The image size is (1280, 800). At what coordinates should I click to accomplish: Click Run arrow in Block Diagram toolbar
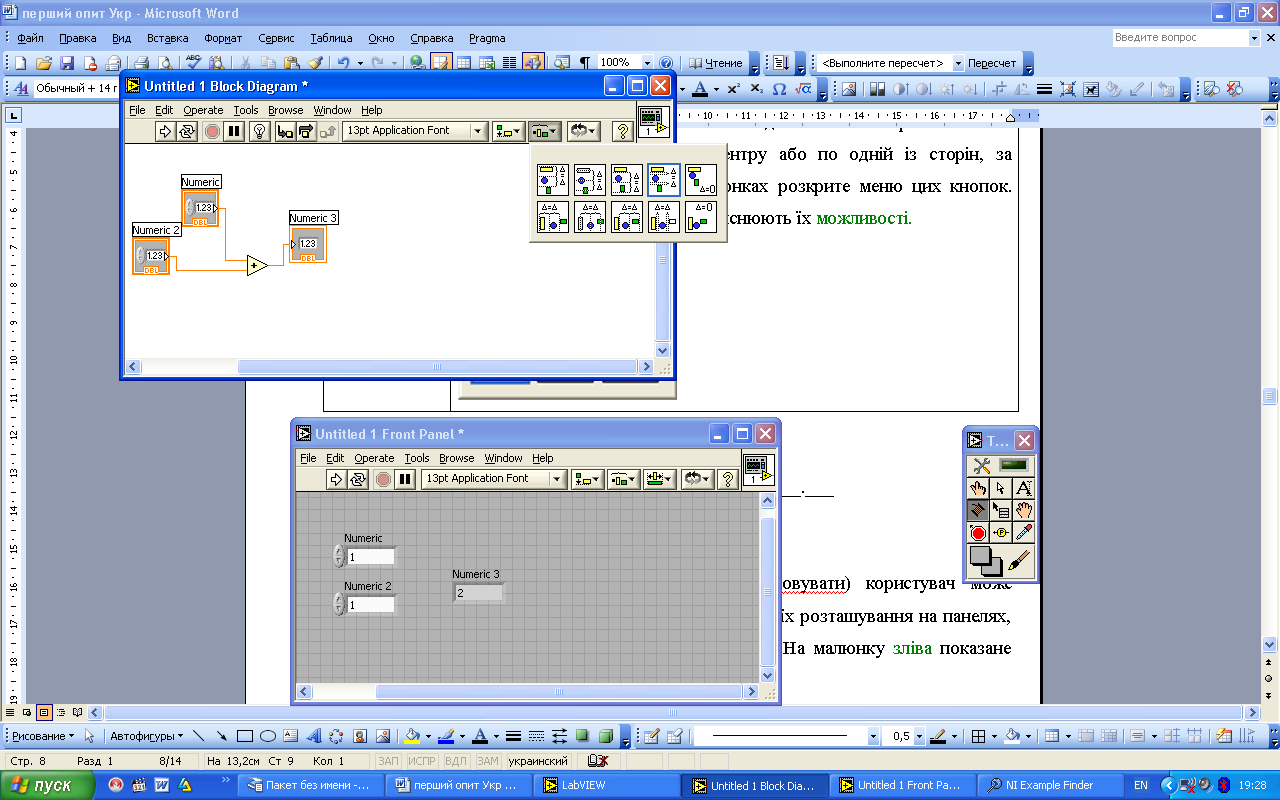coord(167,131)
